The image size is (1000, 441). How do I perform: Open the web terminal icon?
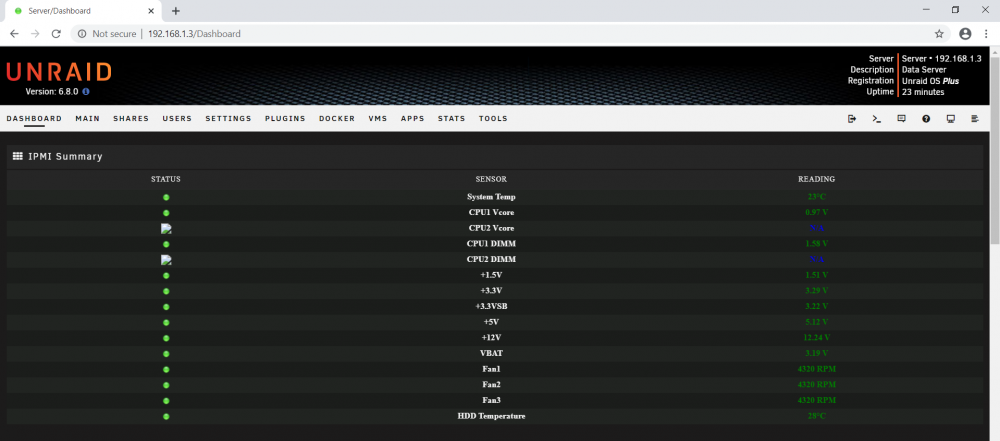click(x=876, y=119)
